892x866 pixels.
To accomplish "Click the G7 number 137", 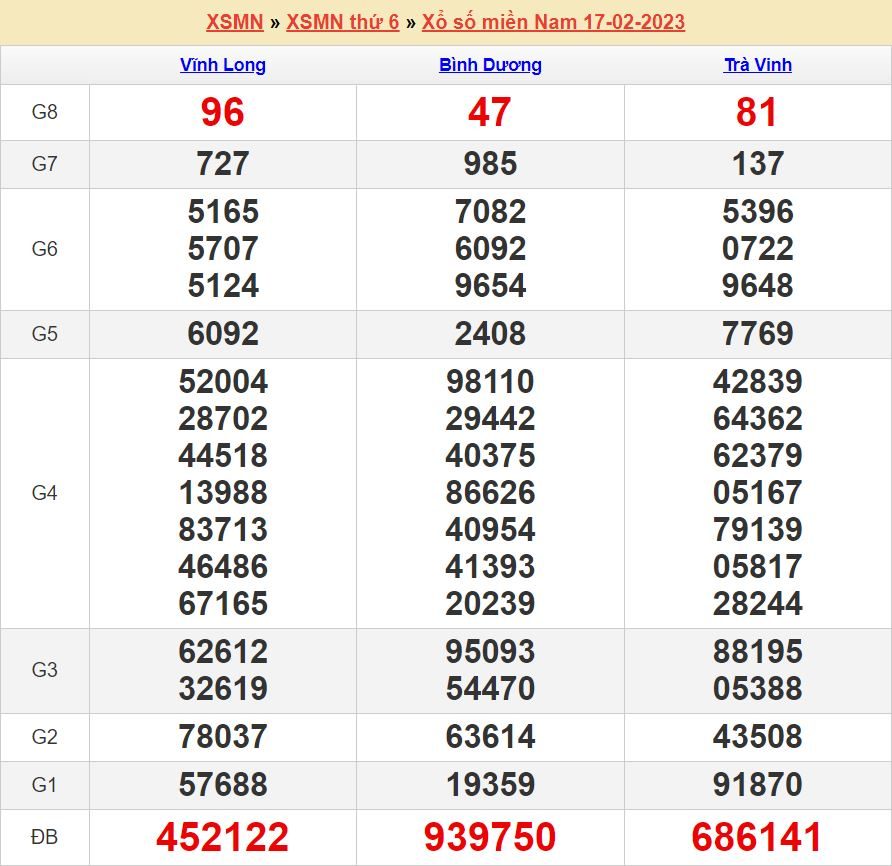I will pos(758,164).
